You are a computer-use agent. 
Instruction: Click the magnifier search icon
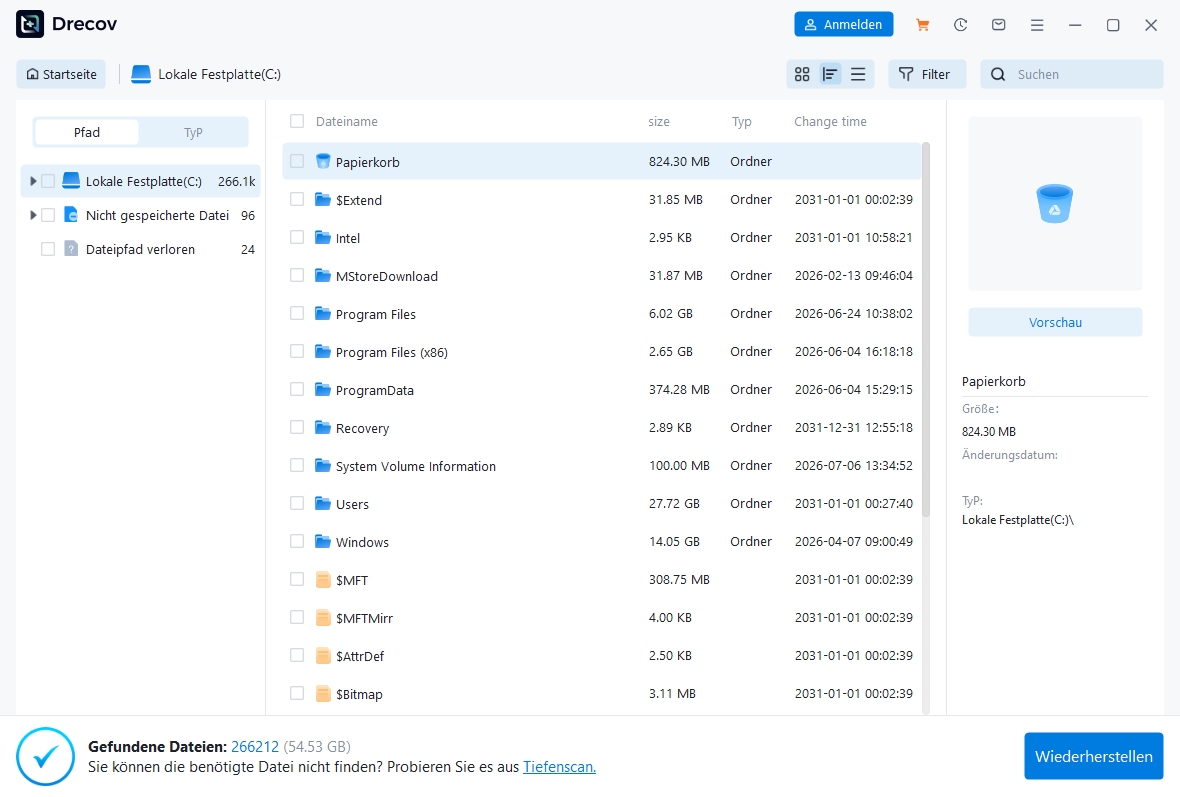click(998, 74)
